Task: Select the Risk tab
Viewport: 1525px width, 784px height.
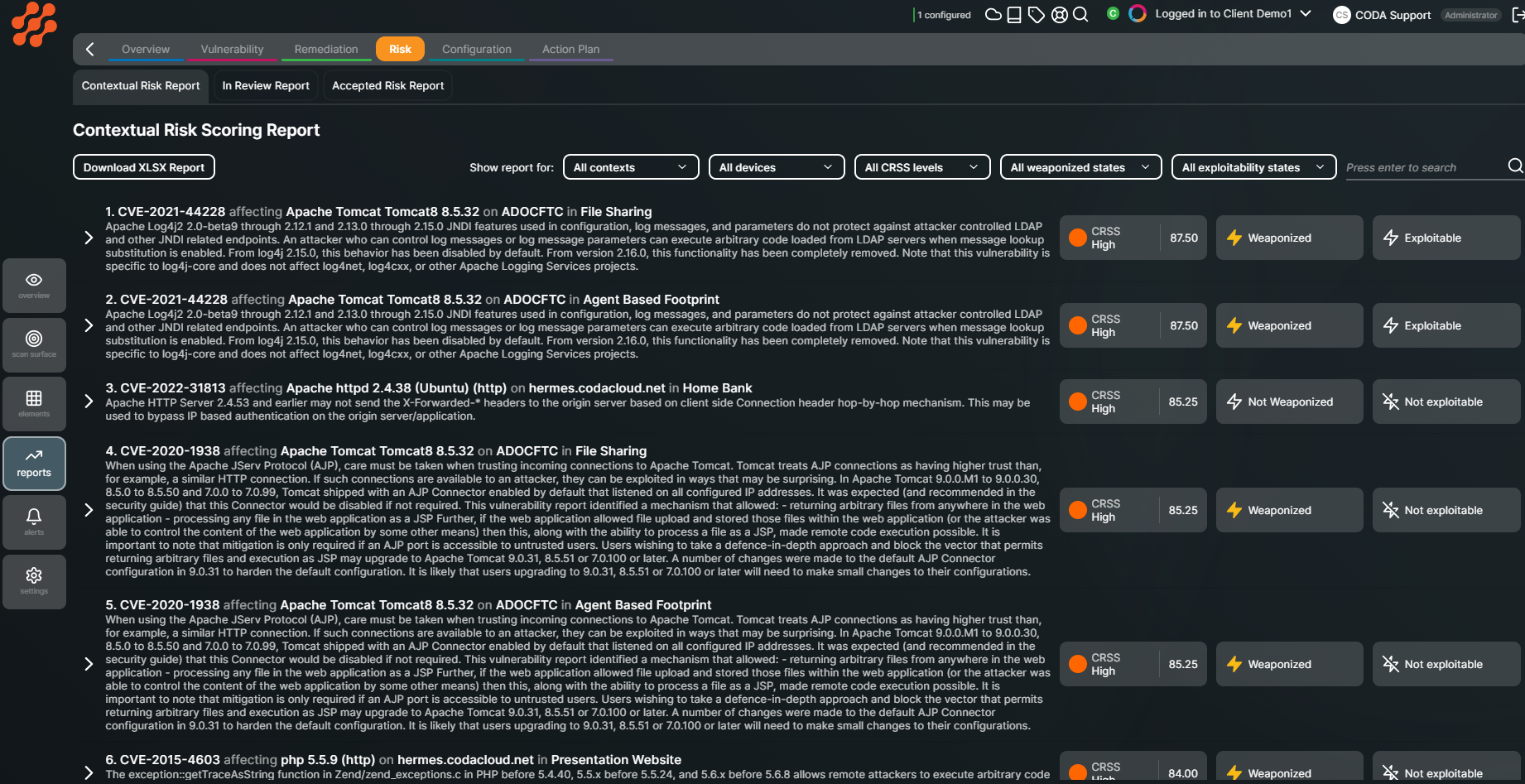Action: click(x=400, y=49)
